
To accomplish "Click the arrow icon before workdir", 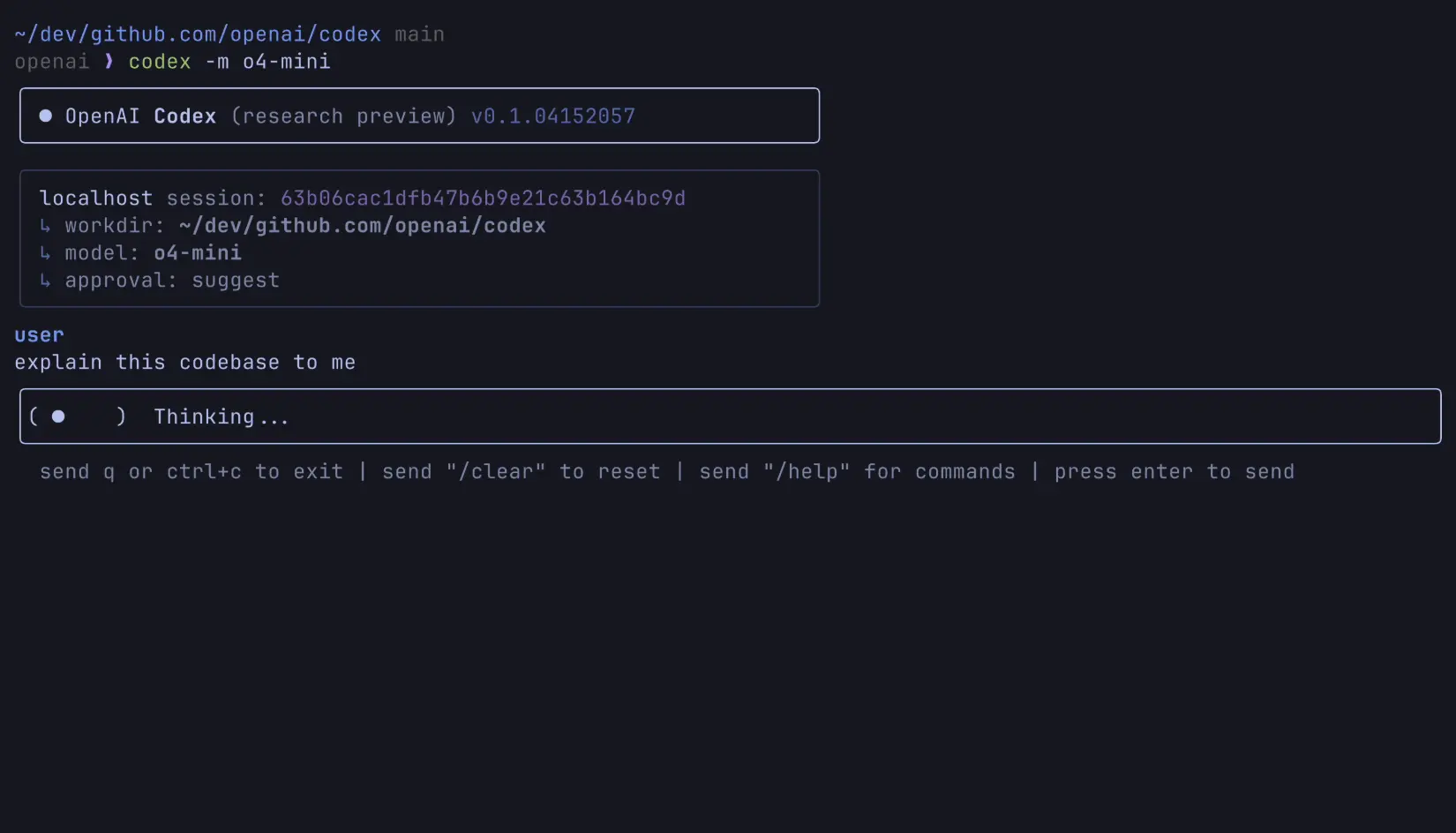I will 45,226.
